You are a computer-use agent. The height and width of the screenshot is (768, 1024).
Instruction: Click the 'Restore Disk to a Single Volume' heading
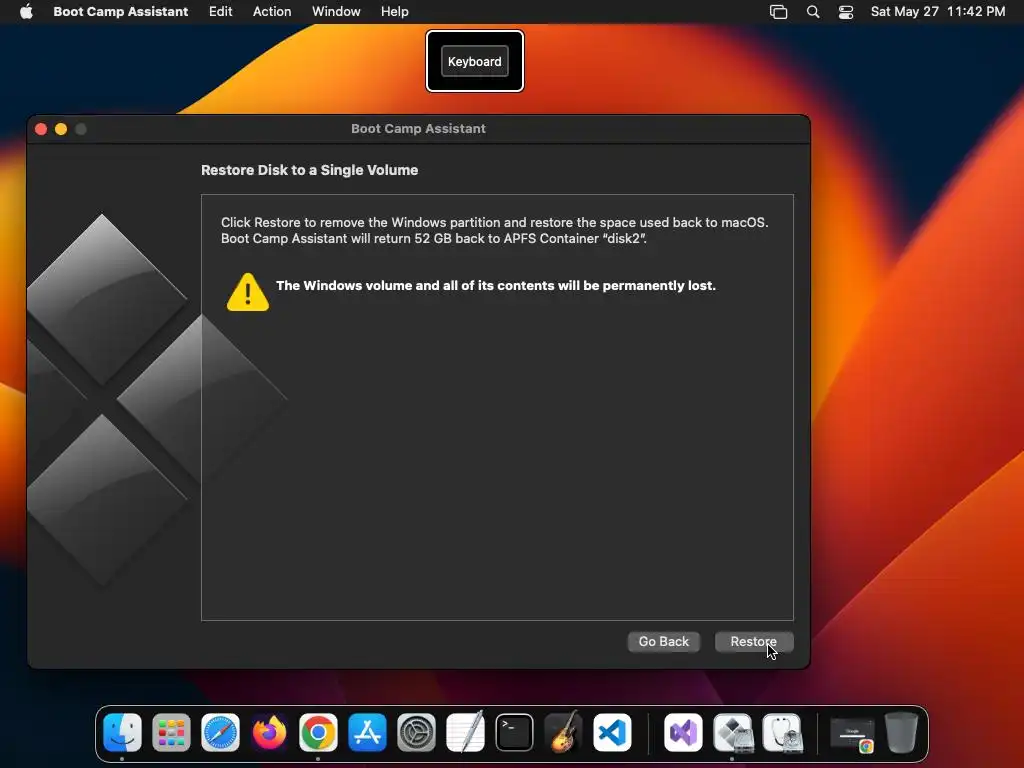pyautogui.click(x=310, y=170)
